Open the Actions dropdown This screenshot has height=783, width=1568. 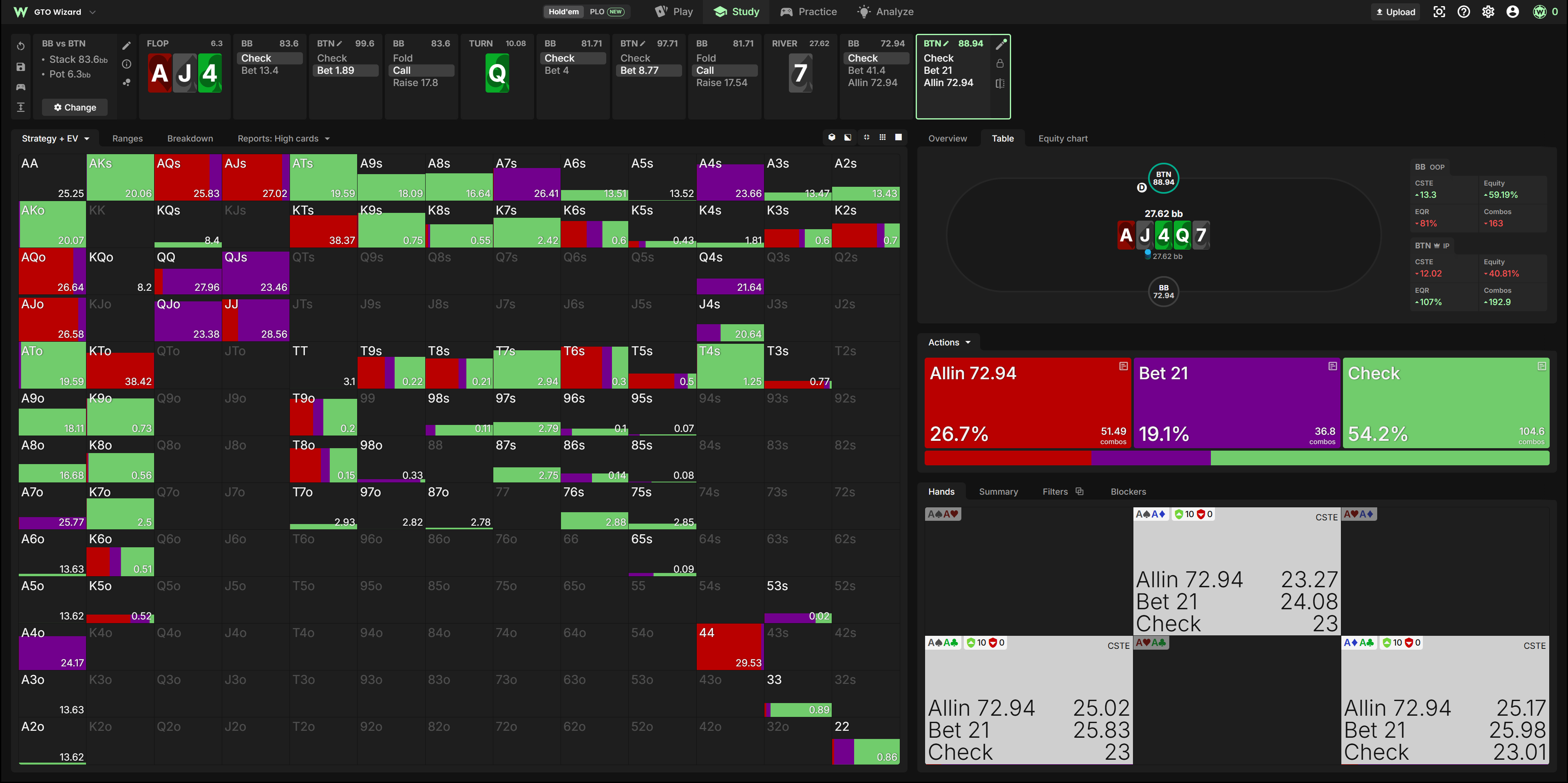tap(949, 342)
